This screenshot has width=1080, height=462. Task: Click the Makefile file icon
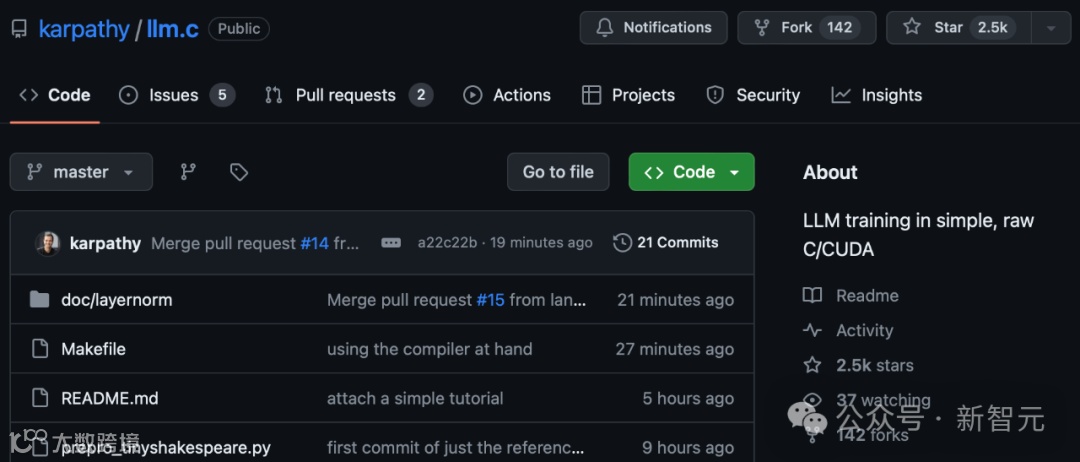40,349
